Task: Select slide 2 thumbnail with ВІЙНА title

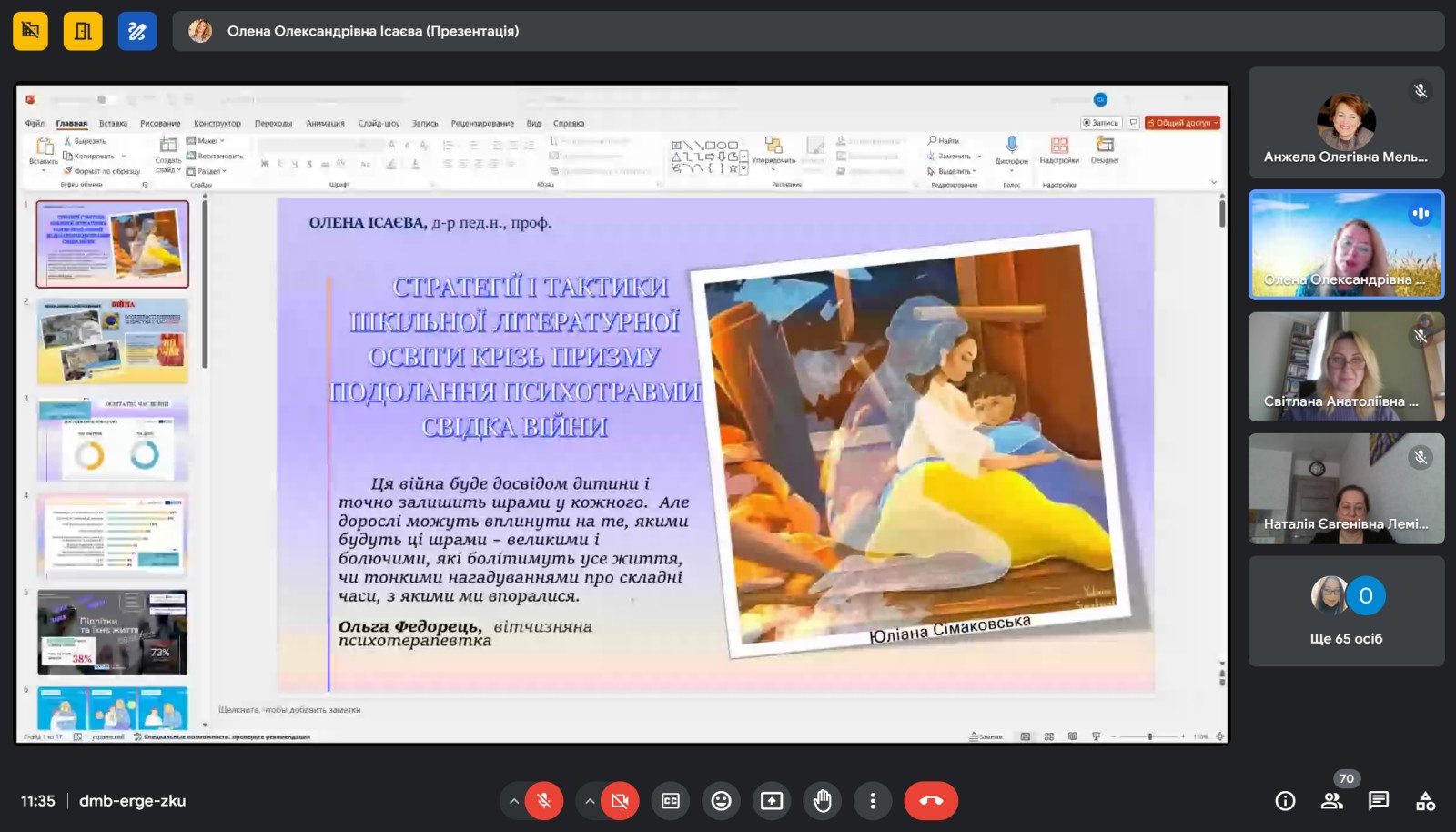Action: 113,341
